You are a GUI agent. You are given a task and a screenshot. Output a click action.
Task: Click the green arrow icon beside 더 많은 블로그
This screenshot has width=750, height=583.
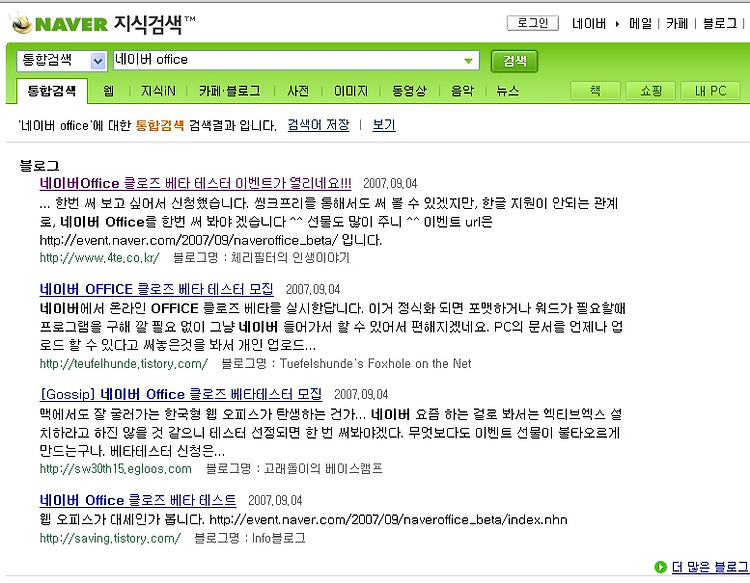coord(660,567)
